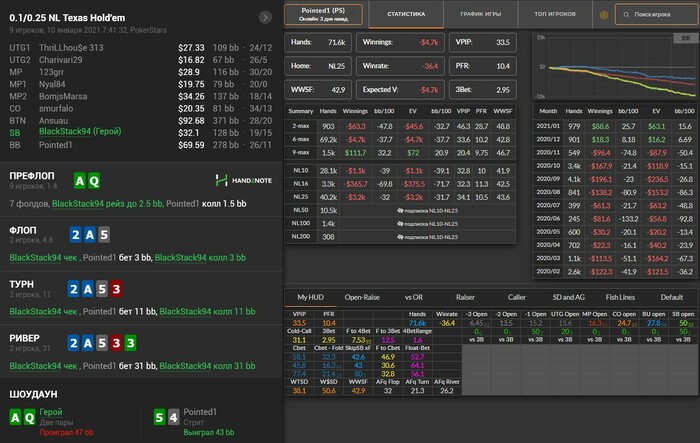This screenshot has width=700, height=443.
Task: Click the gray 5 card in the Flop row
Action: 104,234
